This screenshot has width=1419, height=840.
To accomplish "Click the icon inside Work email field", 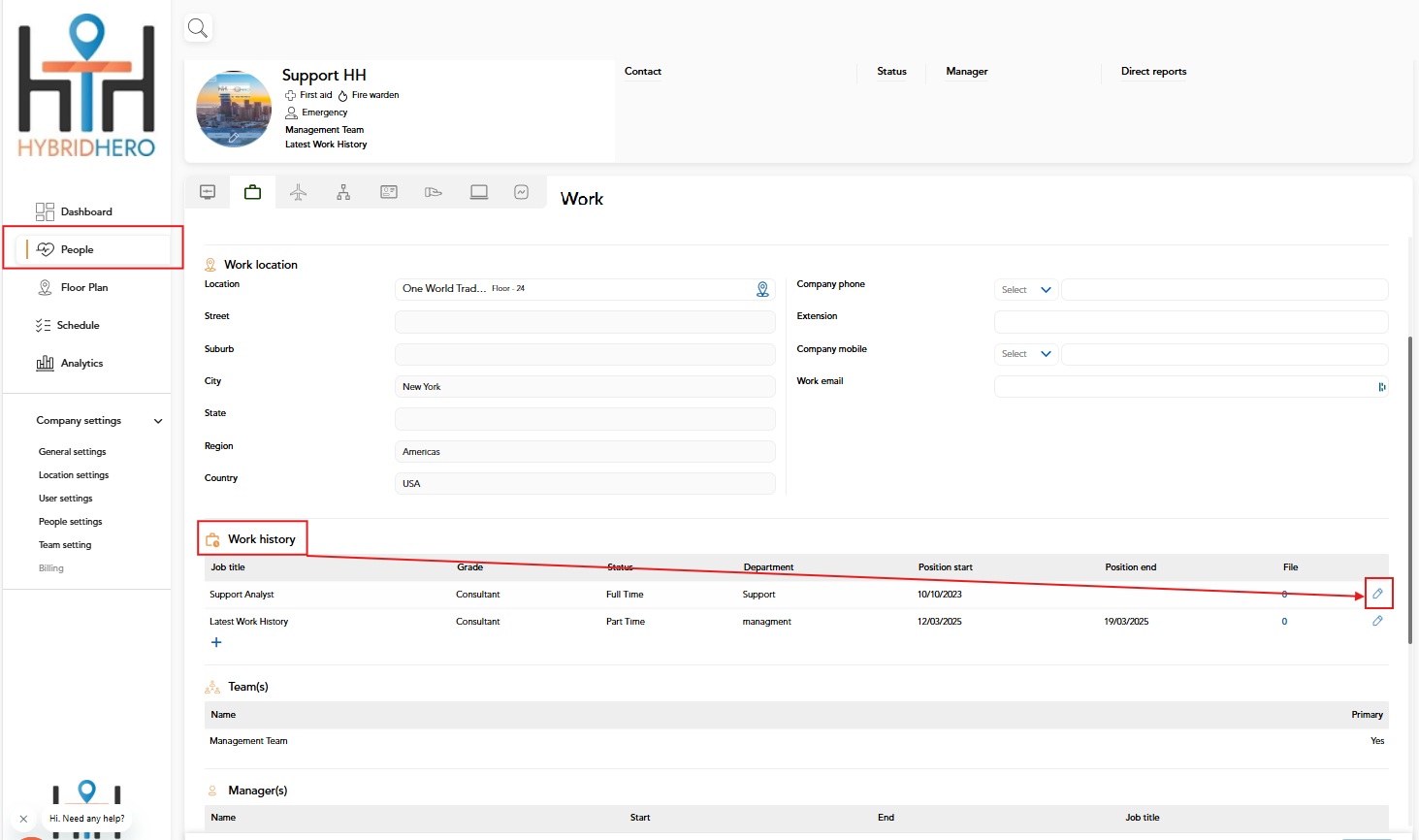I will click(1381, 387).
